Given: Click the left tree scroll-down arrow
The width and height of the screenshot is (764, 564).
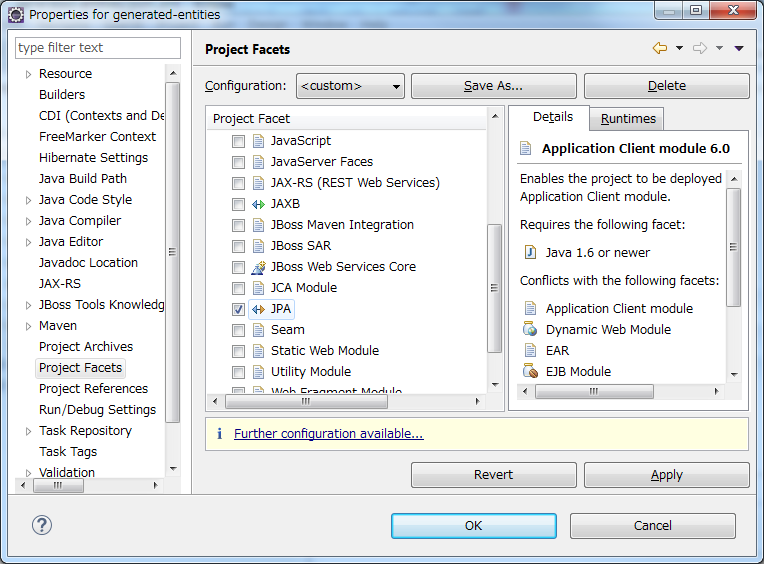Looking at the screenshot, I should [173, 469].
